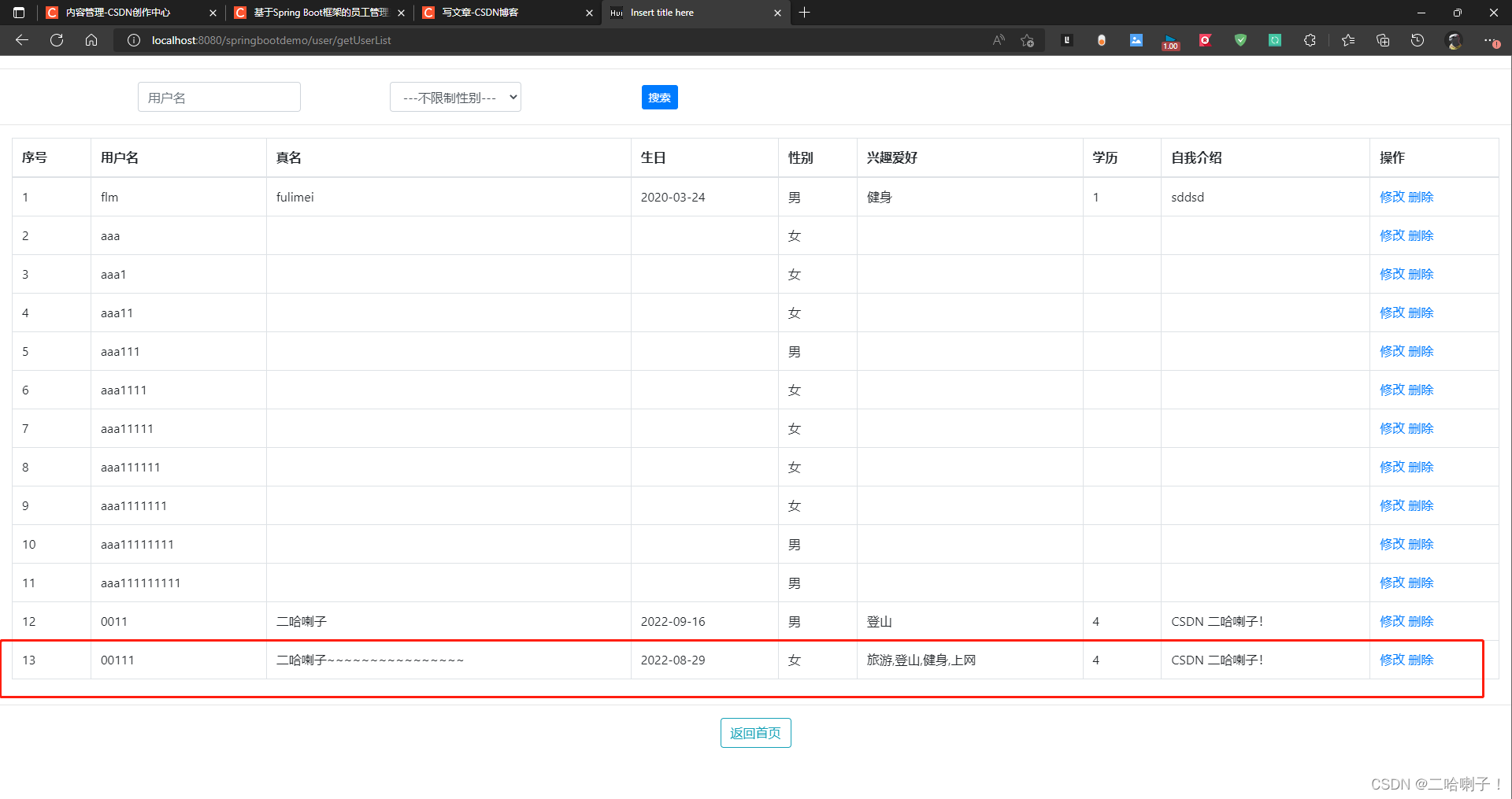
Task: Click 修改 for user flm
Action: pyautogui.click(x=1392, y=197)
